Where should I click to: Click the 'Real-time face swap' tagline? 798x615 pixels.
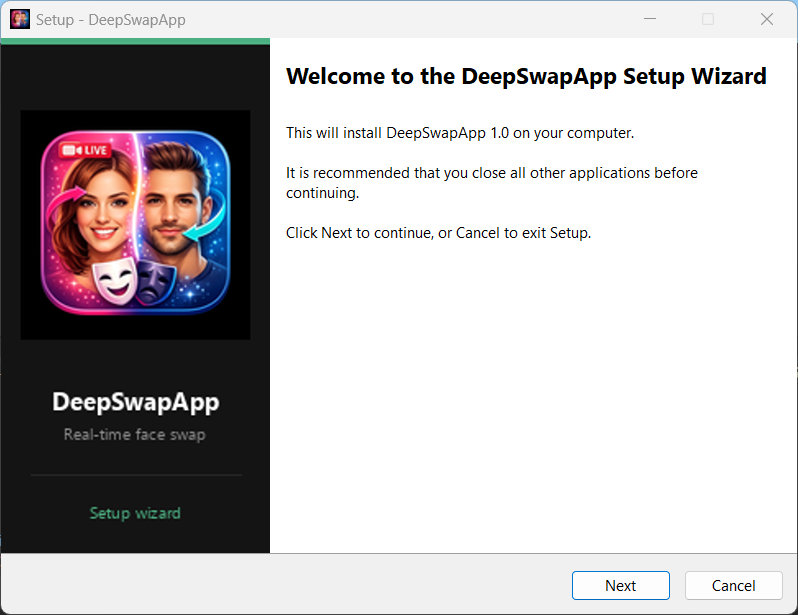point(135,434)
